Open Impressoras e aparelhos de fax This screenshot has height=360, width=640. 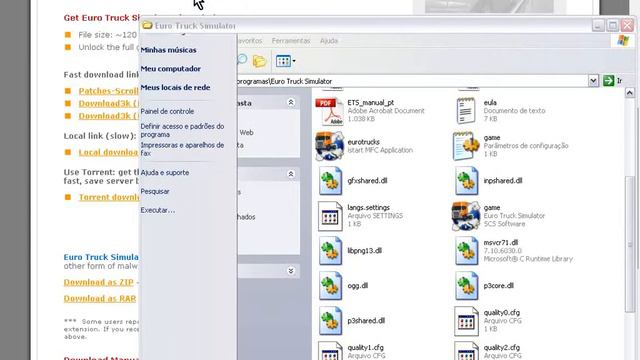(182, 149)
